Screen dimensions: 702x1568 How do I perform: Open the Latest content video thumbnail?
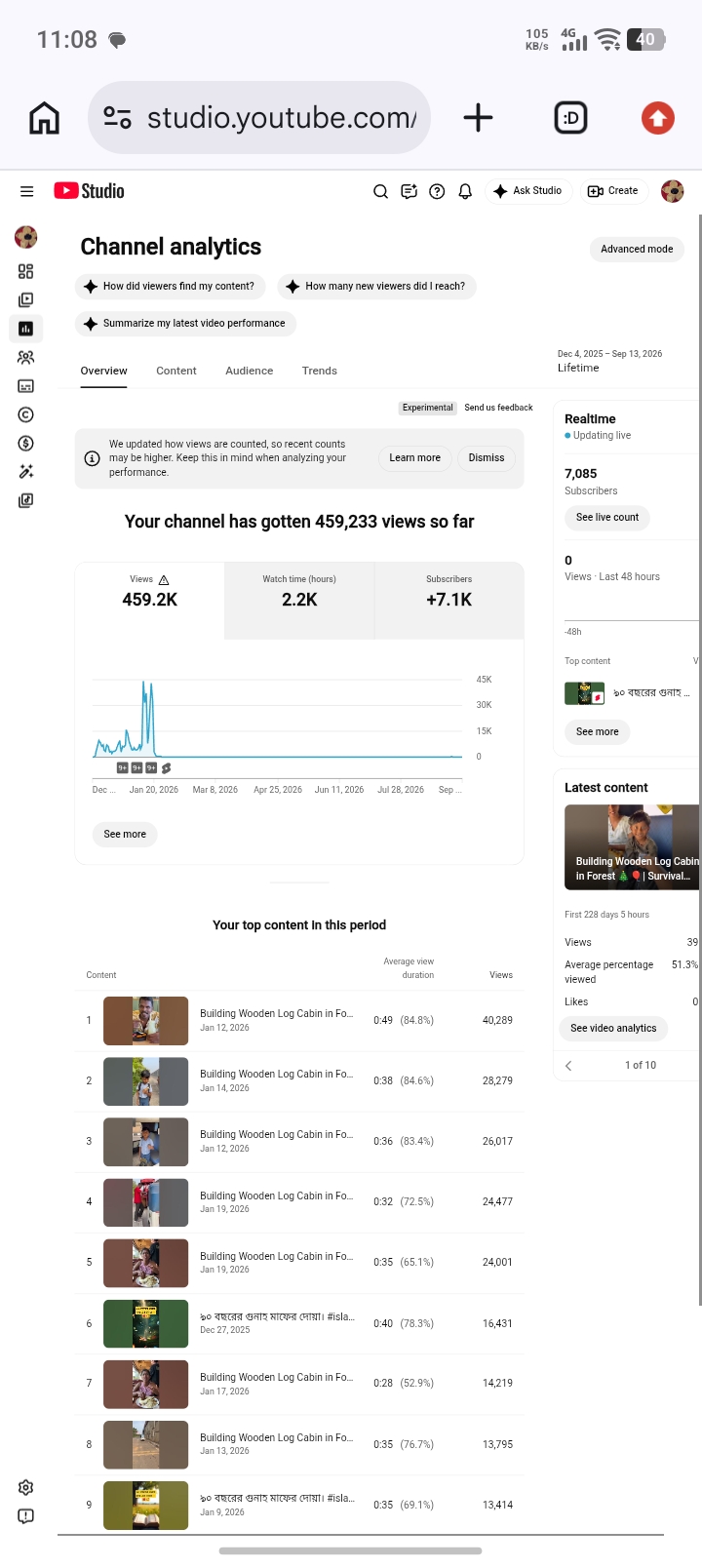pos(632,846)
